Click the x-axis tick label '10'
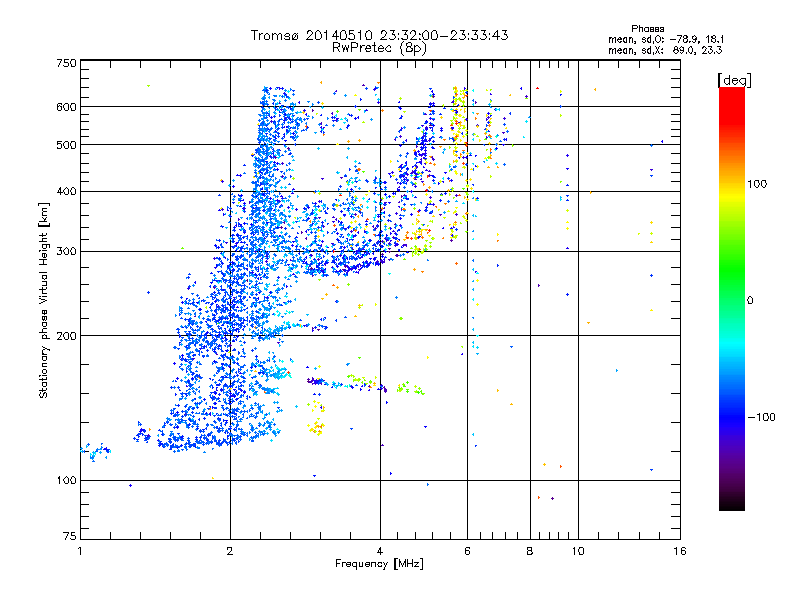The width and height of the screenshot is (800, 600). (578, 551)
